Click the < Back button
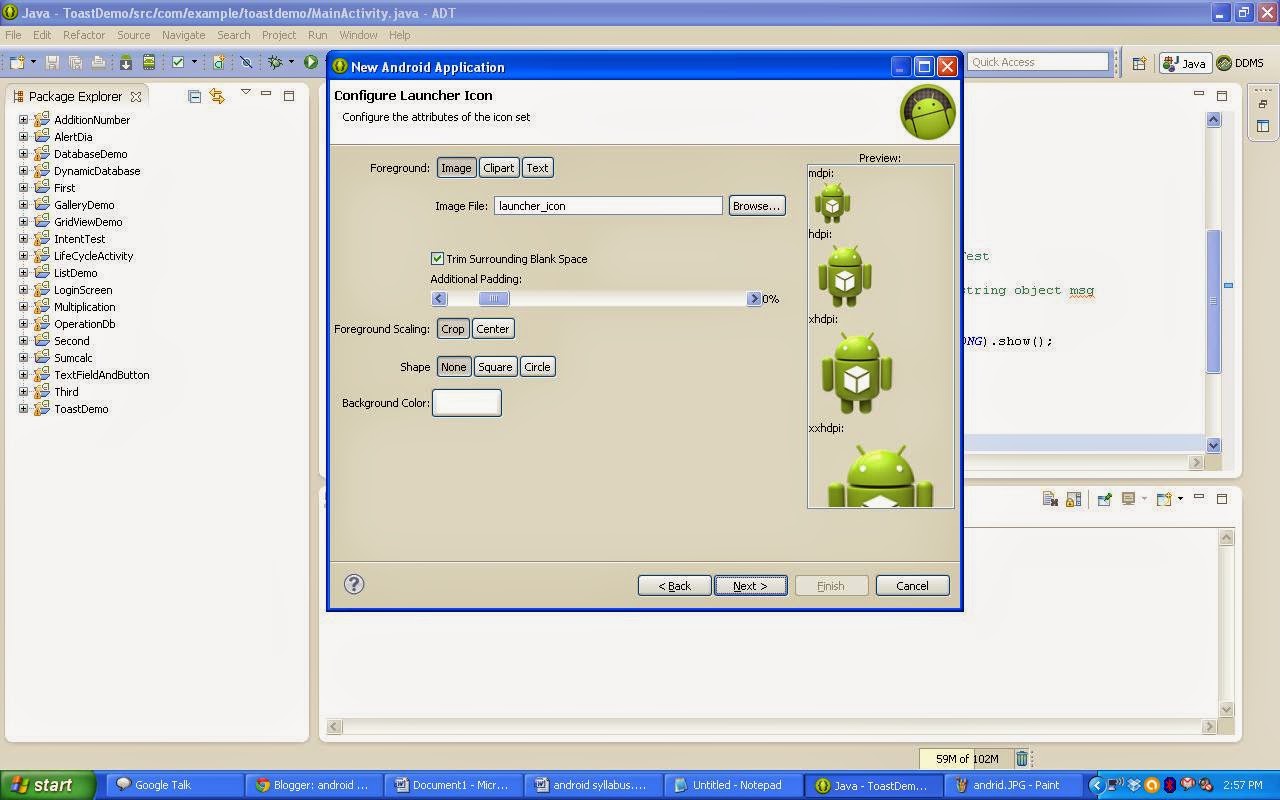Viewport: 1280px width, 800px height. tap(675, 586)
